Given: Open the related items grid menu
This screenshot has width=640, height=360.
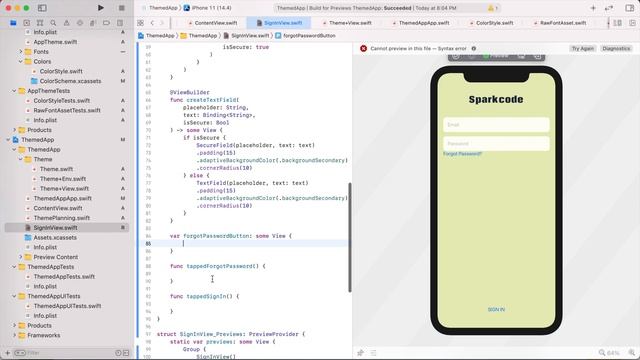Looking at the screenshot, I should tap(140, 23).
